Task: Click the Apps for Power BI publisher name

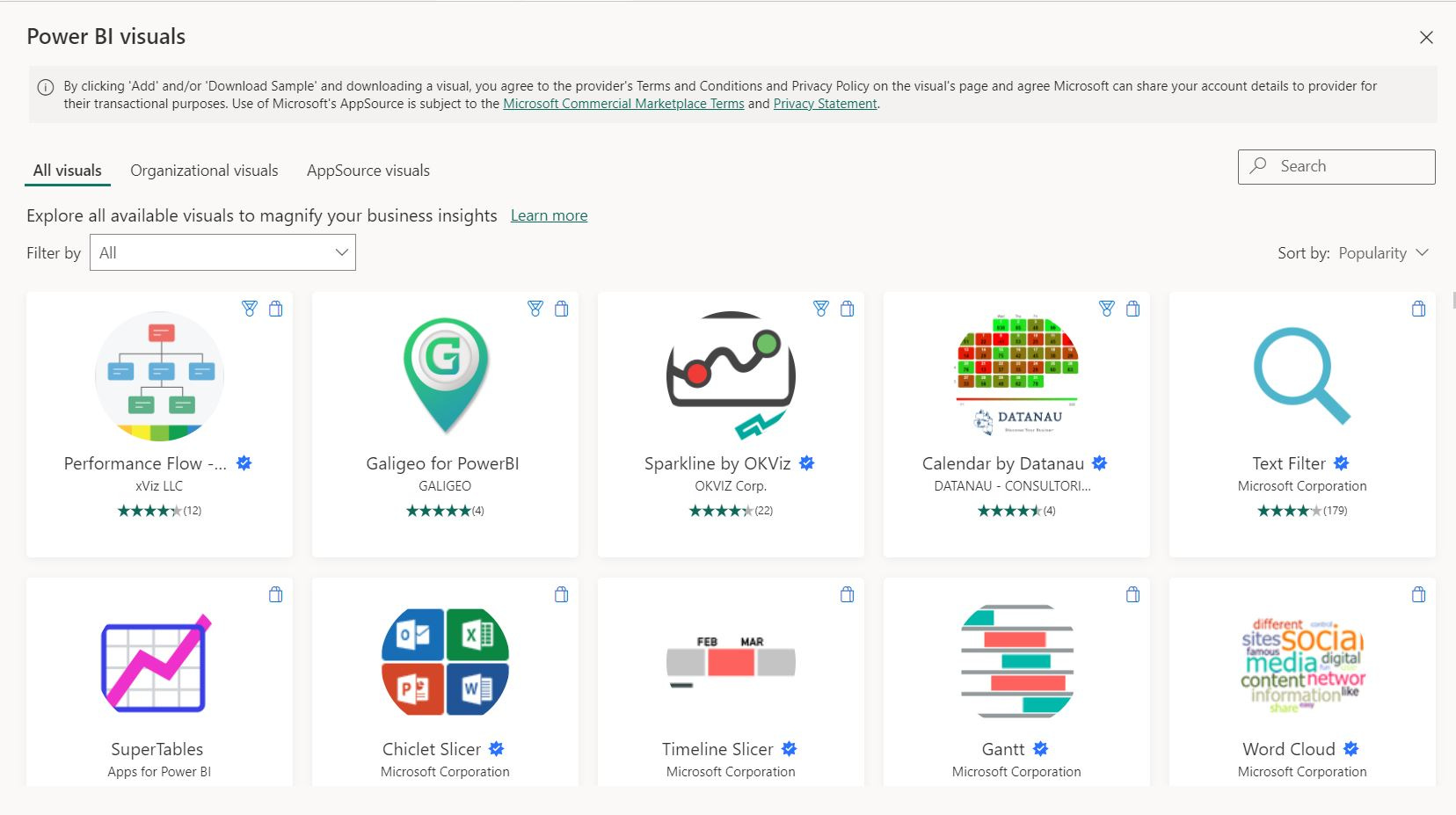Action: 159,772
